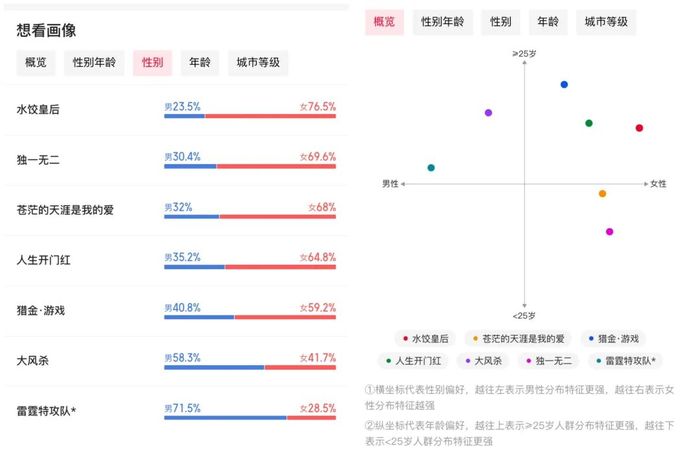The height and width of the screenshot is (467, 700).
Task: Switch to 概览 tab in left panel
Action: coord(36,63)
